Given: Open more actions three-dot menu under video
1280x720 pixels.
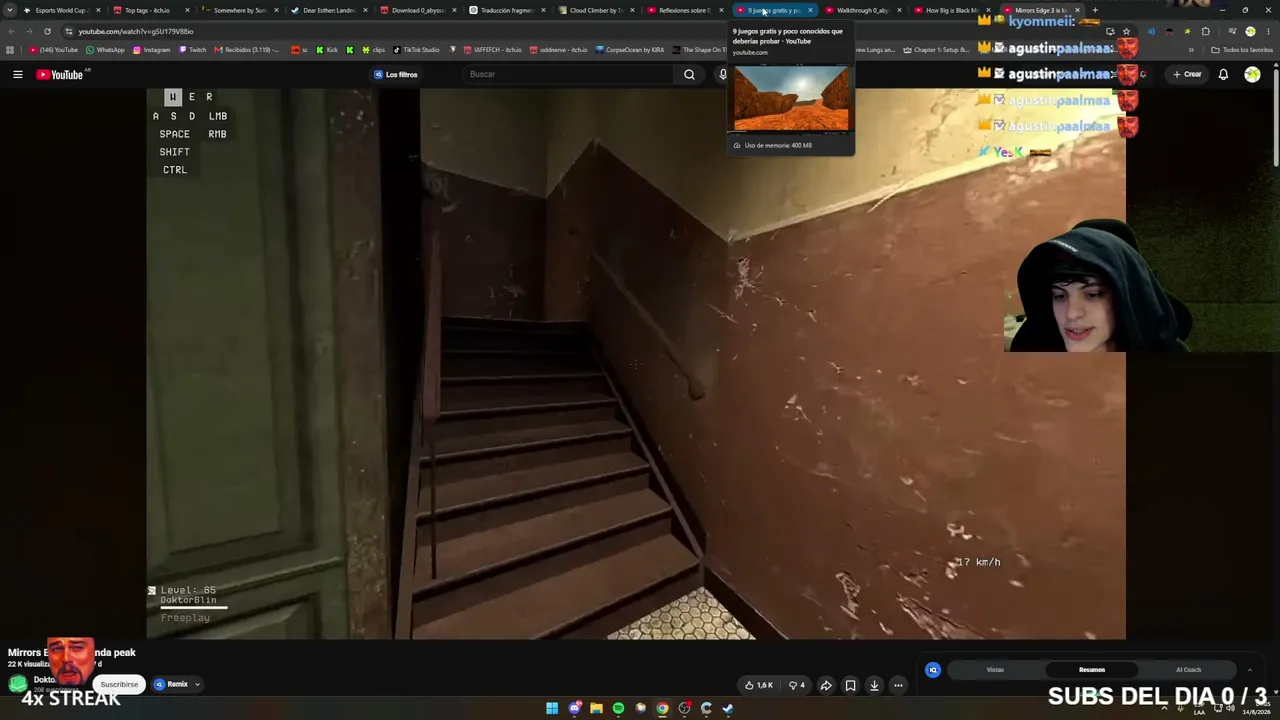Looking at the screenshot, I should tap(898, 685).
